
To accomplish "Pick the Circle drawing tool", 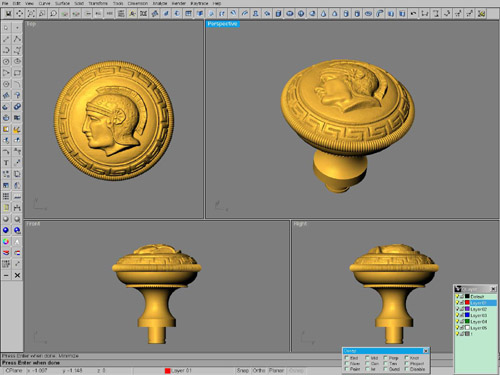I will click(6, 61).
